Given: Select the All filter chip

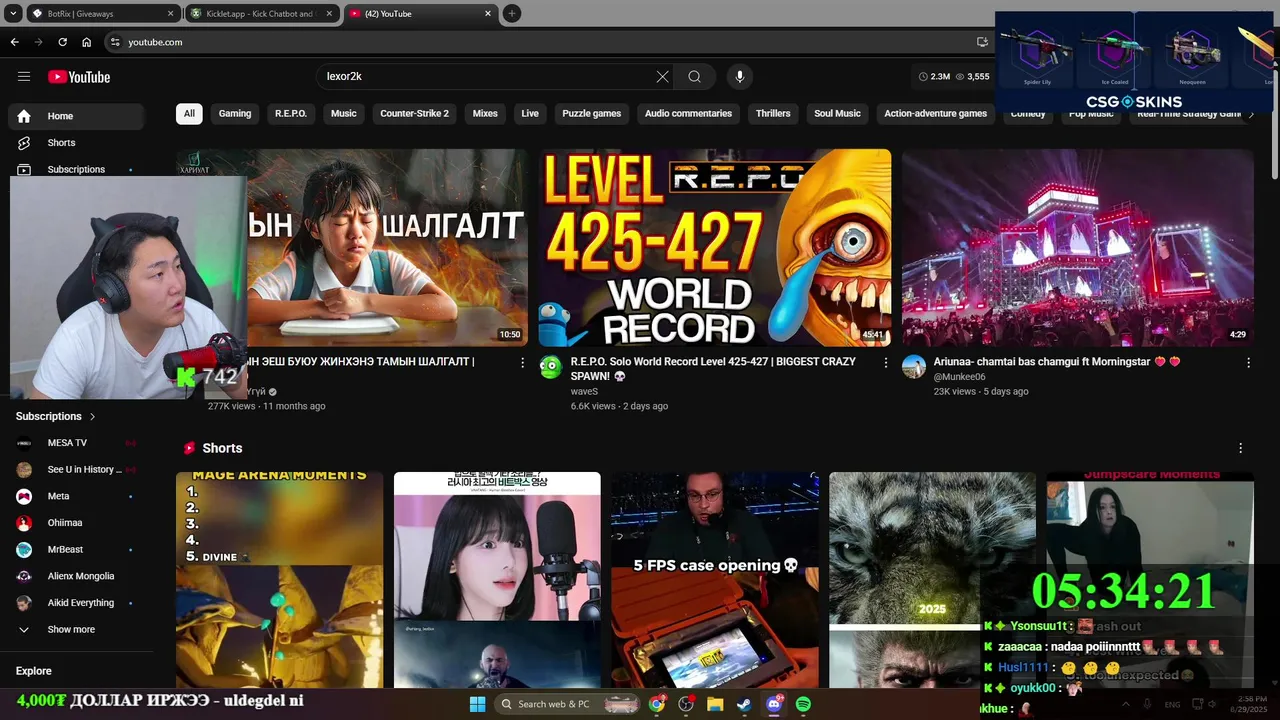Looking at the screenshot, I should (x=189, y=113).
